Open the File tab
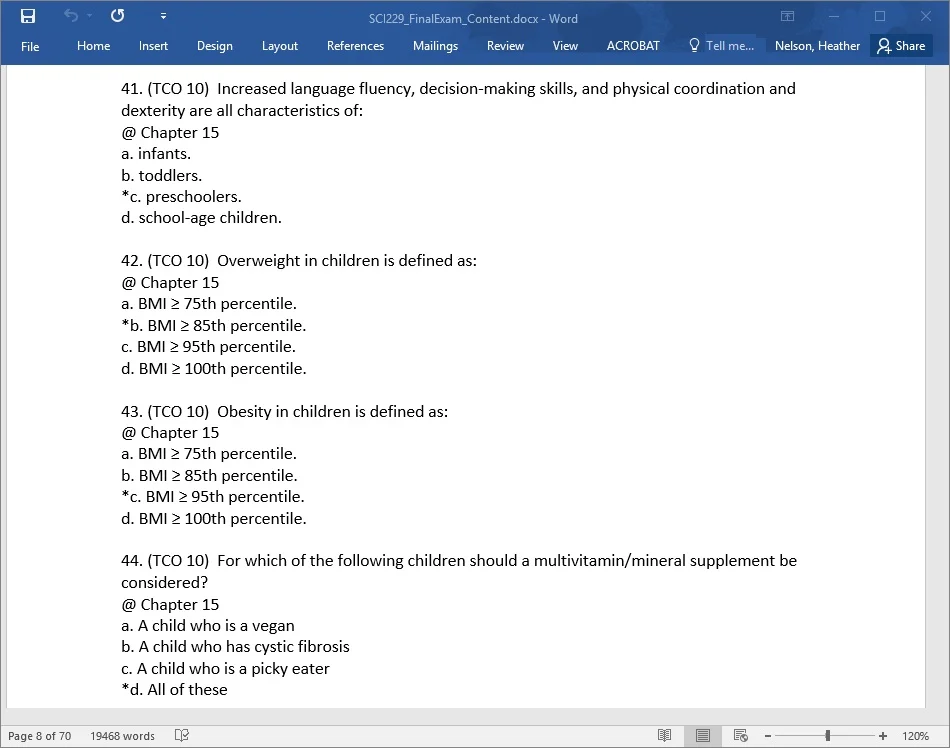The height and width of the screenshot is (748, 950). pos(30,46)
